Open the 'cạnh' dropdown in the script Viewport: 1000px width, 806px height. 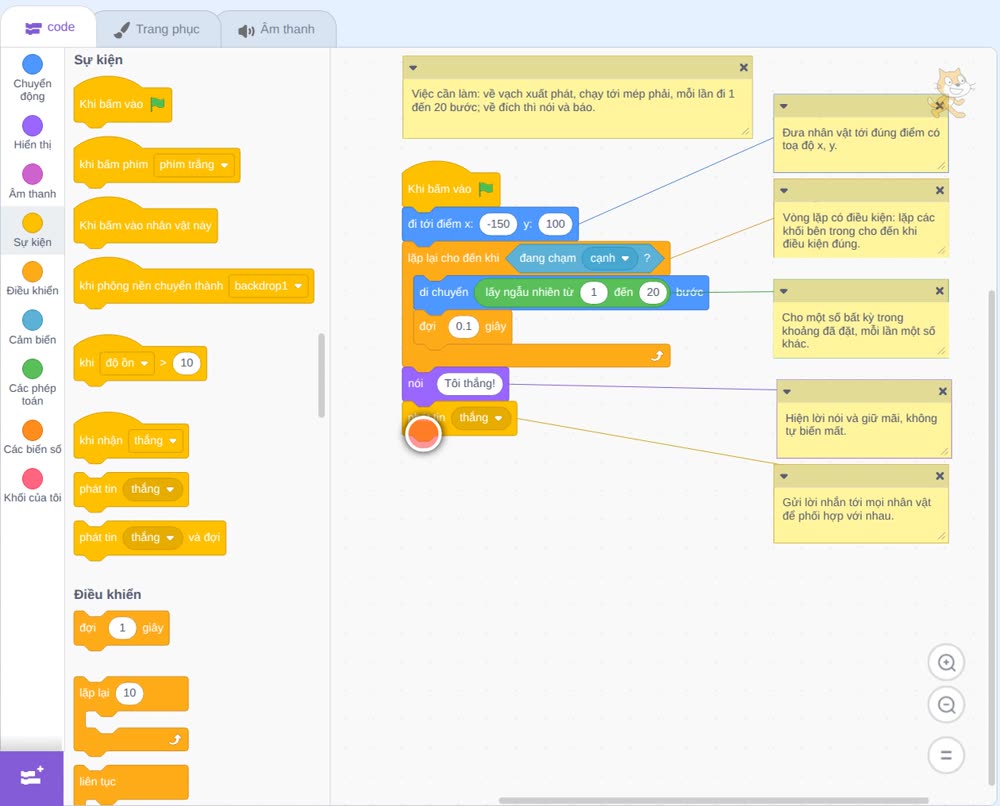click(x=609, y=258)
